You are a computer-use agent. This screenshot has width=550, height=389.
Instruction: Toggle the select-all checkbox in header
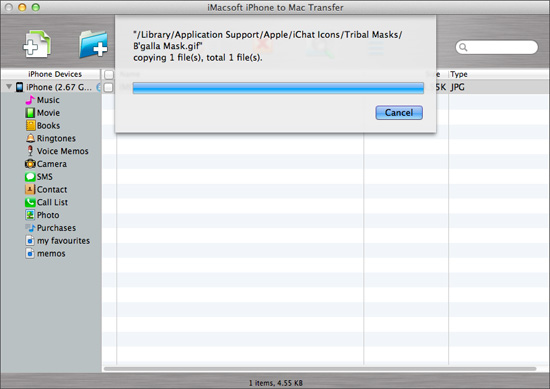(109, 74)
